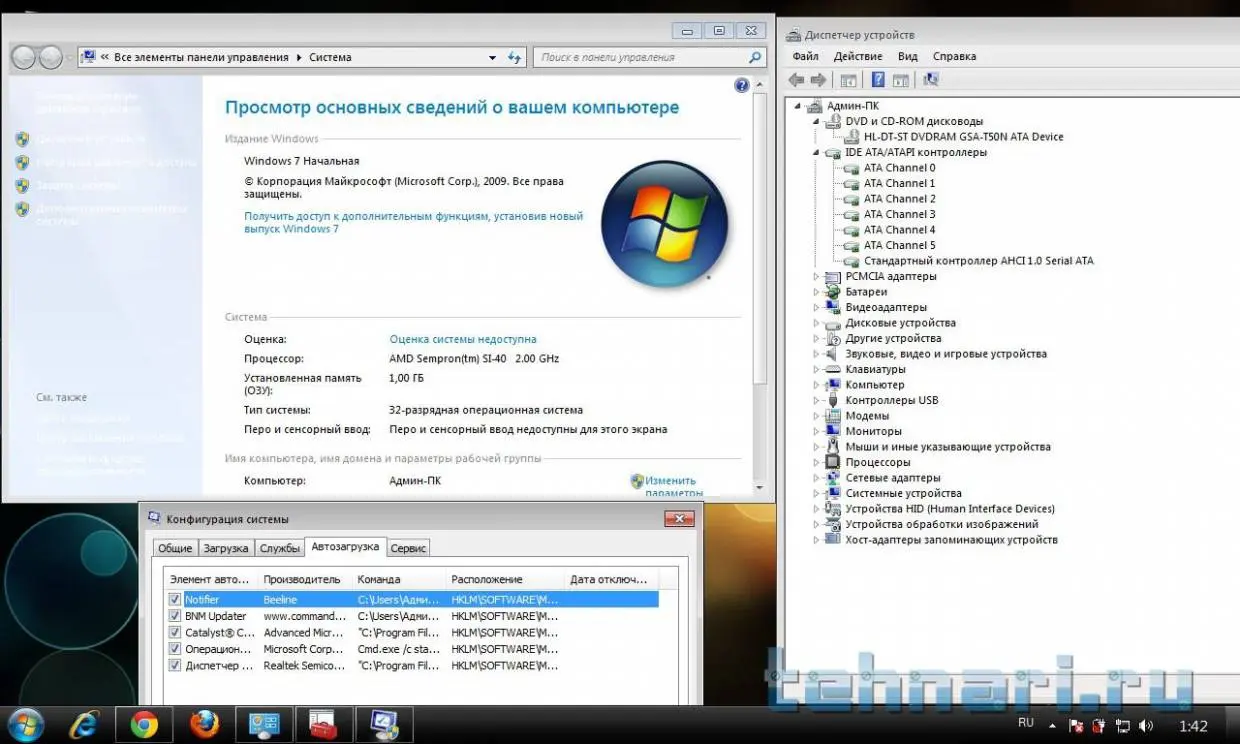Disable the Catalyst startup entry checkbox
Viewport: 1240px width, 744px height.
coord(175,633)
